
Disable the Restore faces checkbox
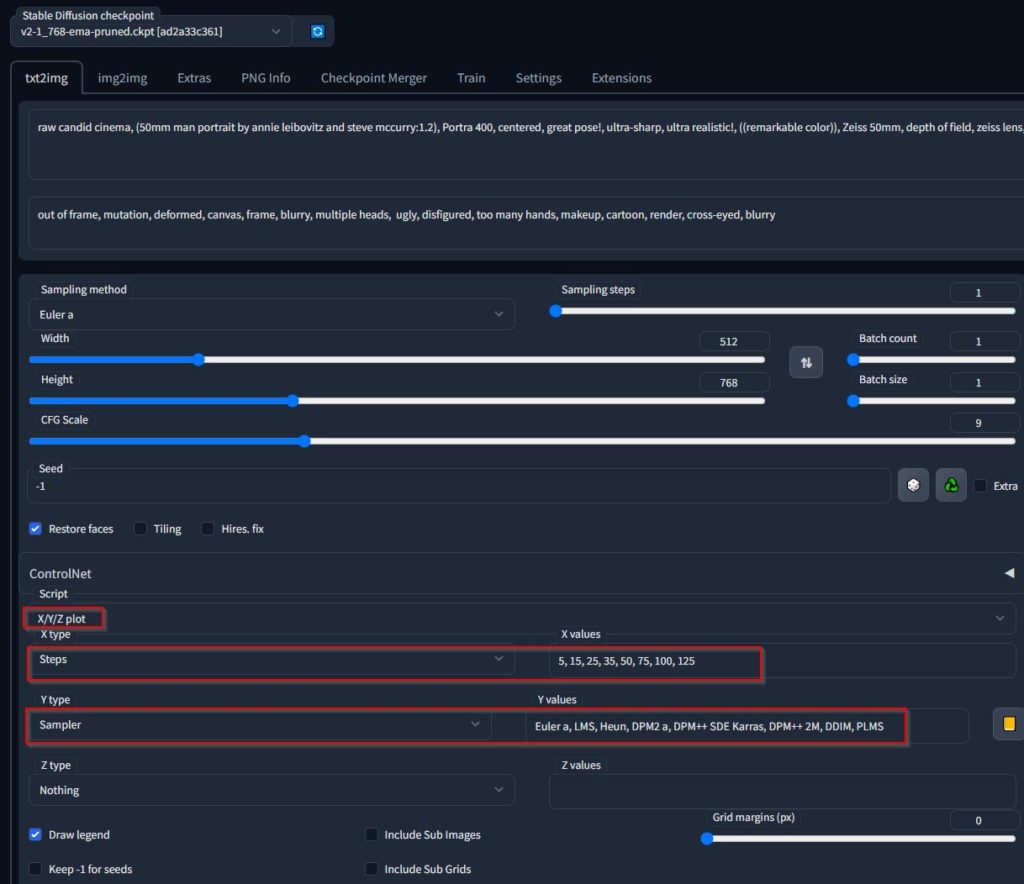point(36,528)
